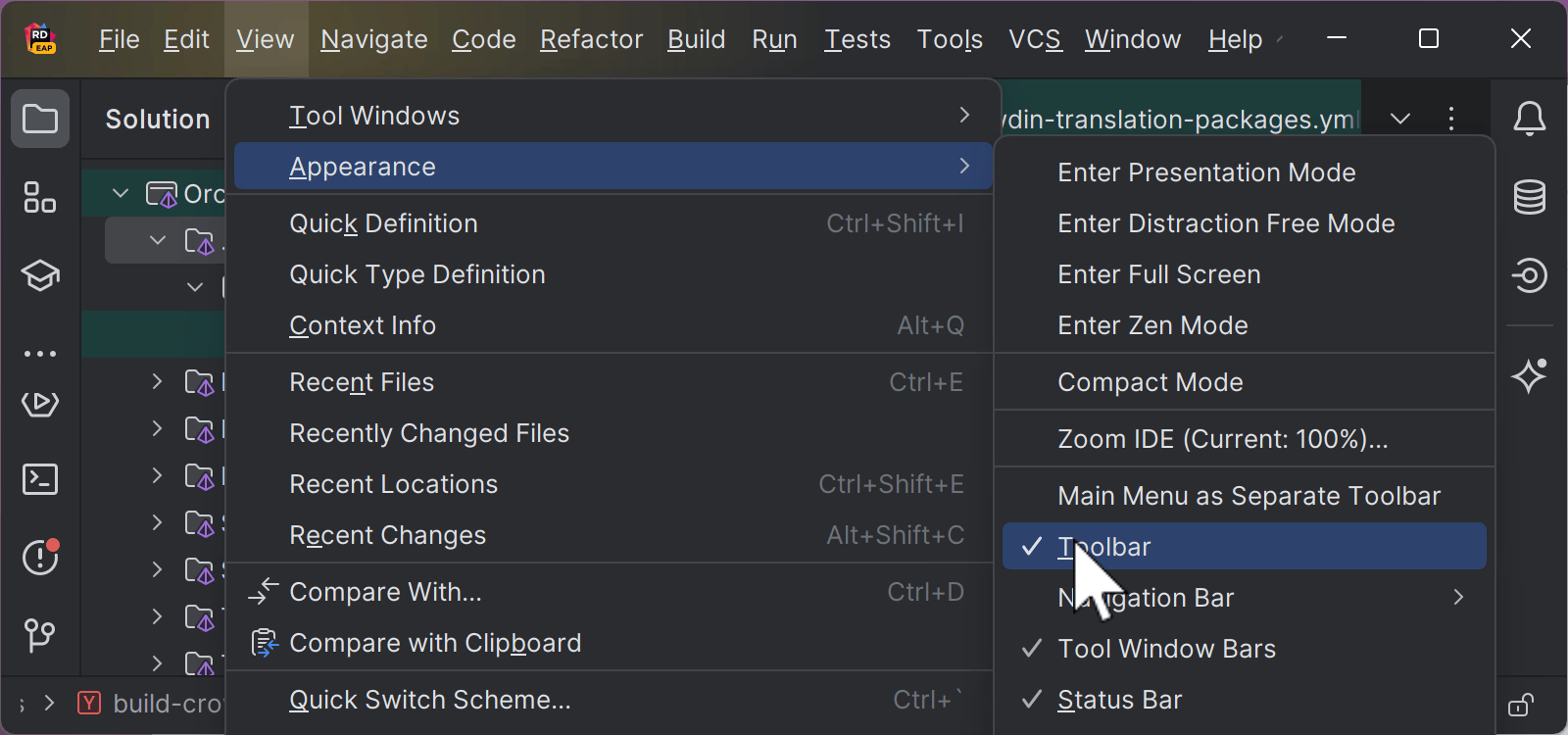1568x735 pixels.
Task: Open the Database tool window icon
Action: pos(1529,197)
